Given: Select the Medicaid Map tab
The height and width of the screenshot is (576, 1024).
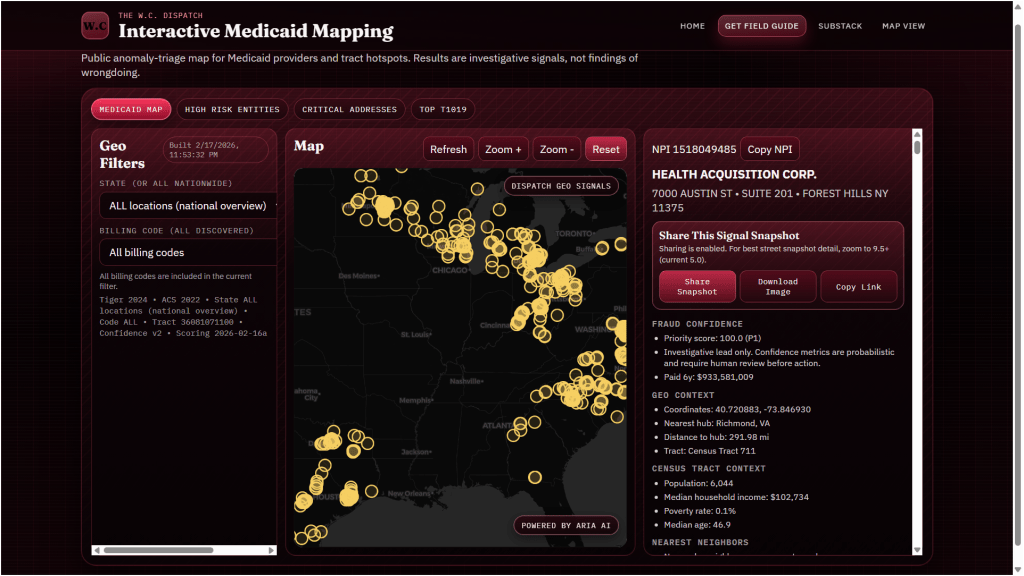Looking at the screenshot, I should point(131,110).
